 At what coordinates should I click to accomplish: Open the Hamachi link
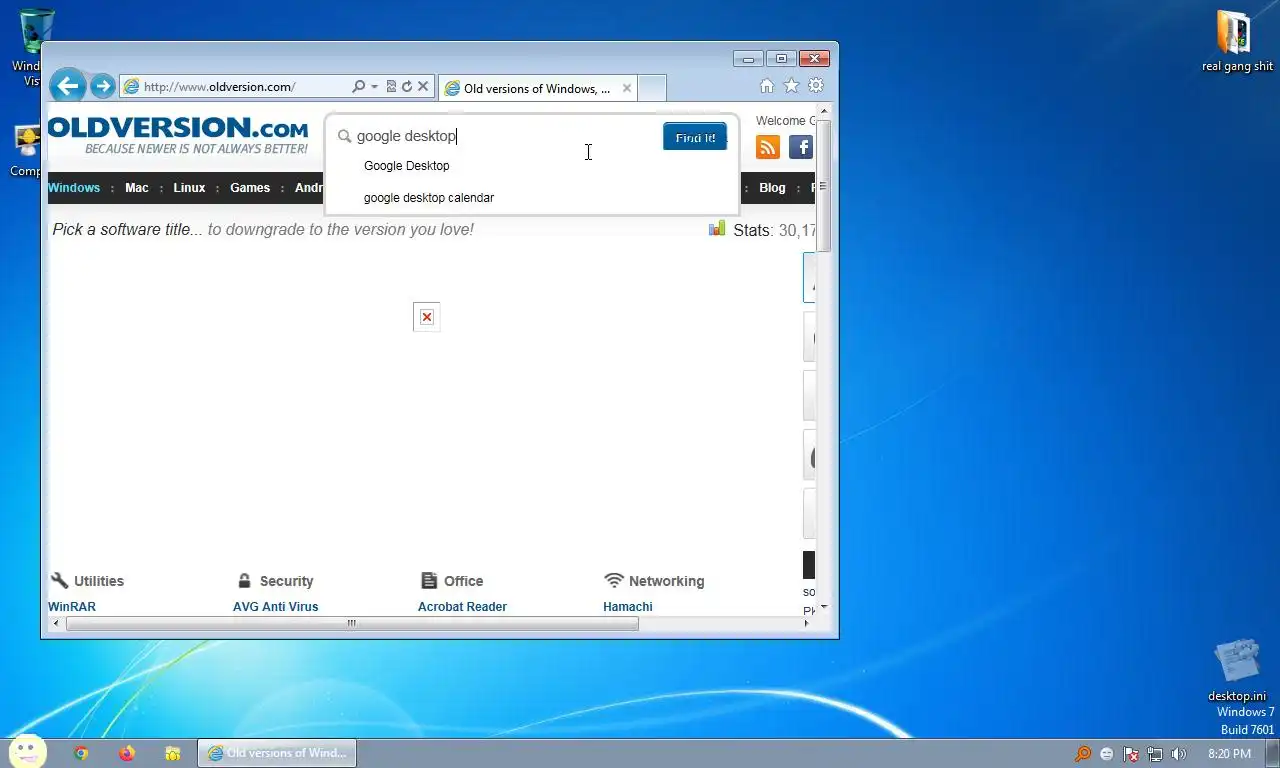point(628,607)
